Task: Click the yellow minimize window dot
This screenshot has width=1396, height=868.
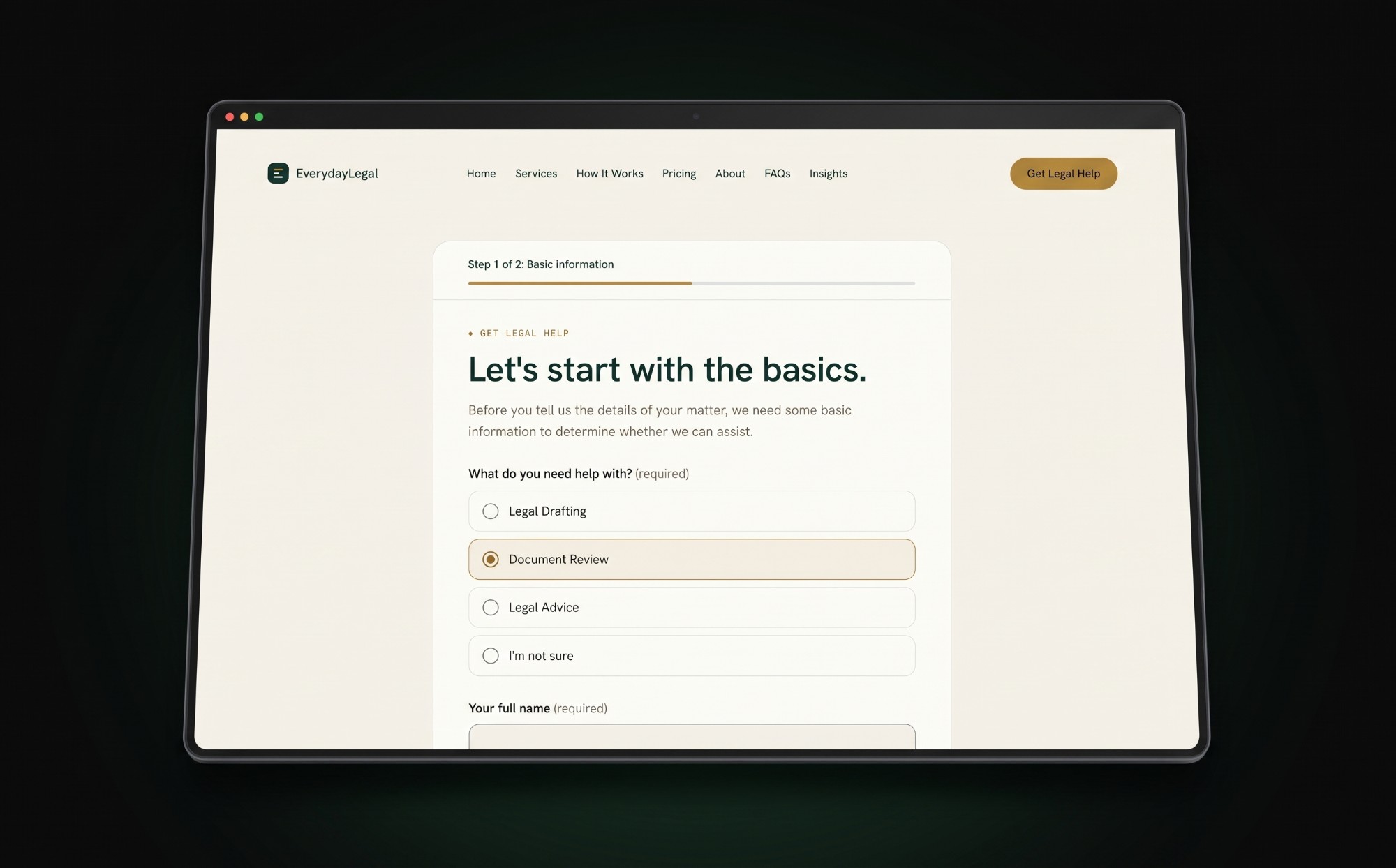Action: point(244,117)
